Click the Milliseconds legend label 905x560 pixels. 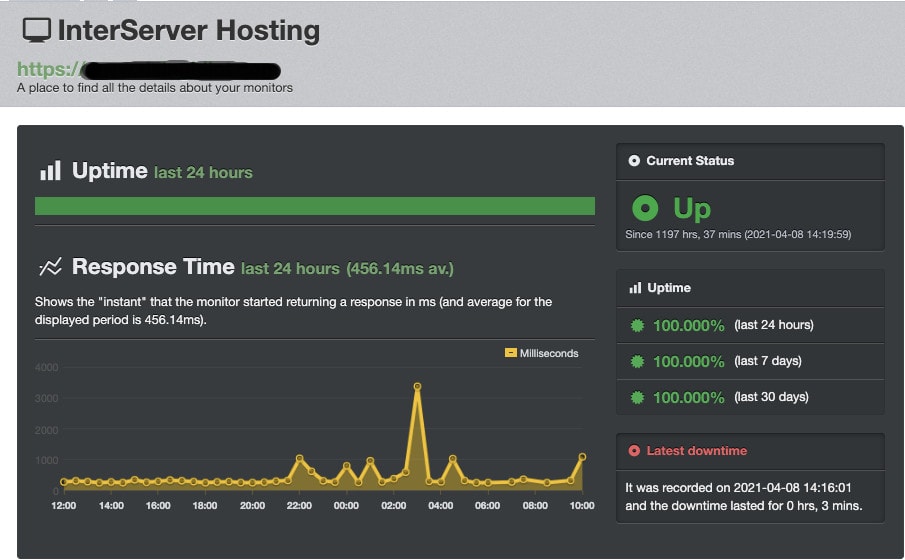[x=549, y=353]
